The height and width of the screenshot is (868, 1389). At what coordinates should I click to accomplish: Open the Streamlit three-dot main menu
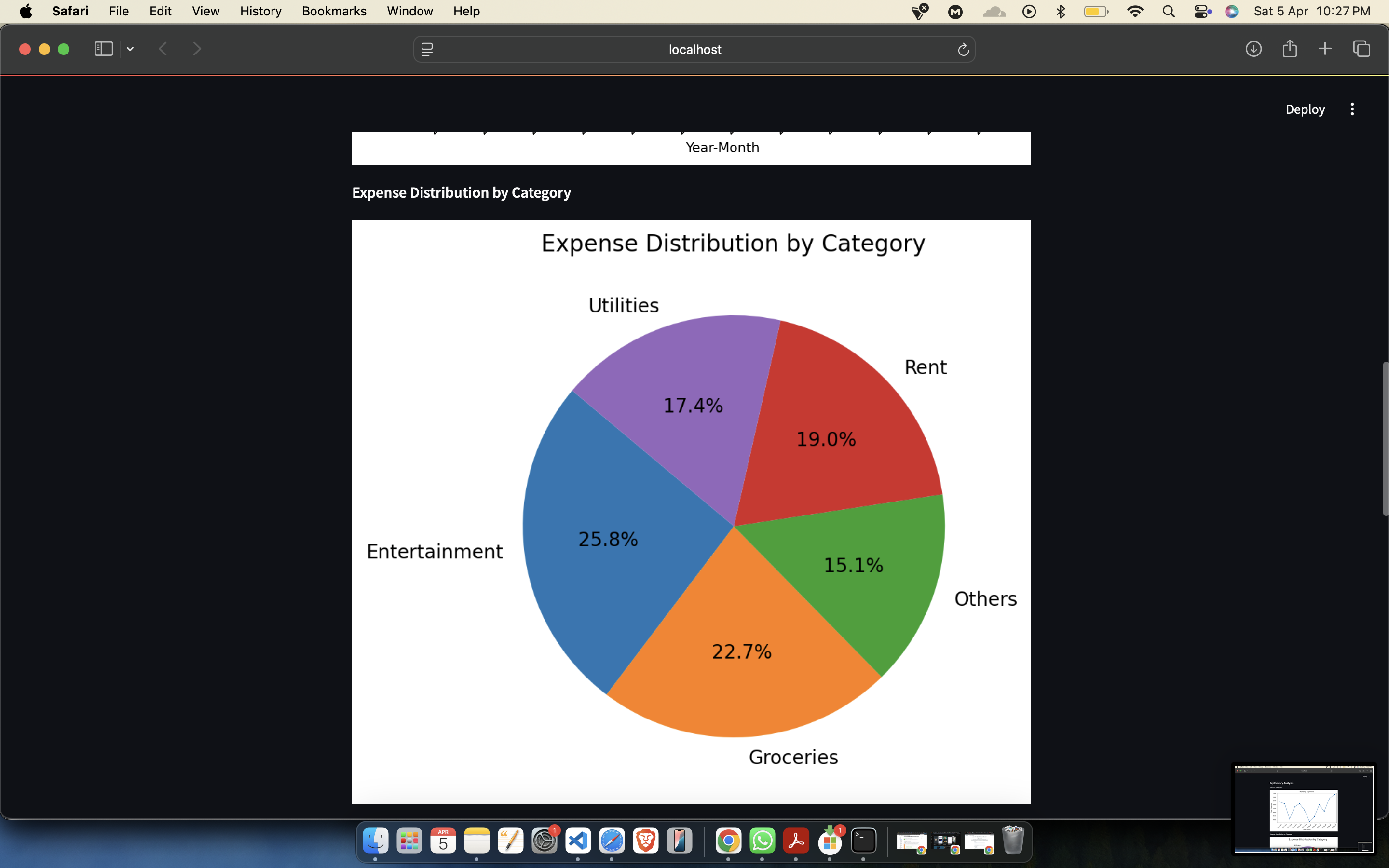[1352, 109]
